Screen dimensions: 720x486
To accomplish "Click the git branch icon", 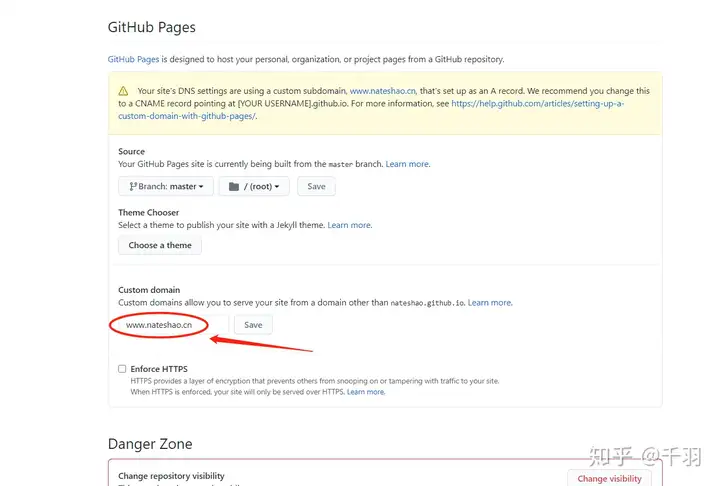I will 133,186.
